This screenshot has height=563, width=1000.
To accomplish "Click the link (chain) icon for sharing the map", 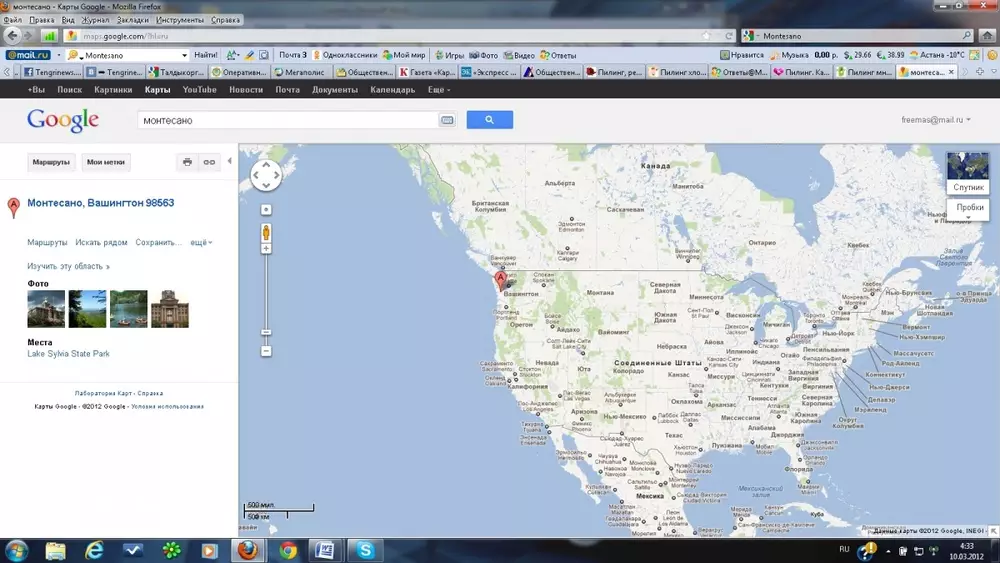I will [209, 162].
